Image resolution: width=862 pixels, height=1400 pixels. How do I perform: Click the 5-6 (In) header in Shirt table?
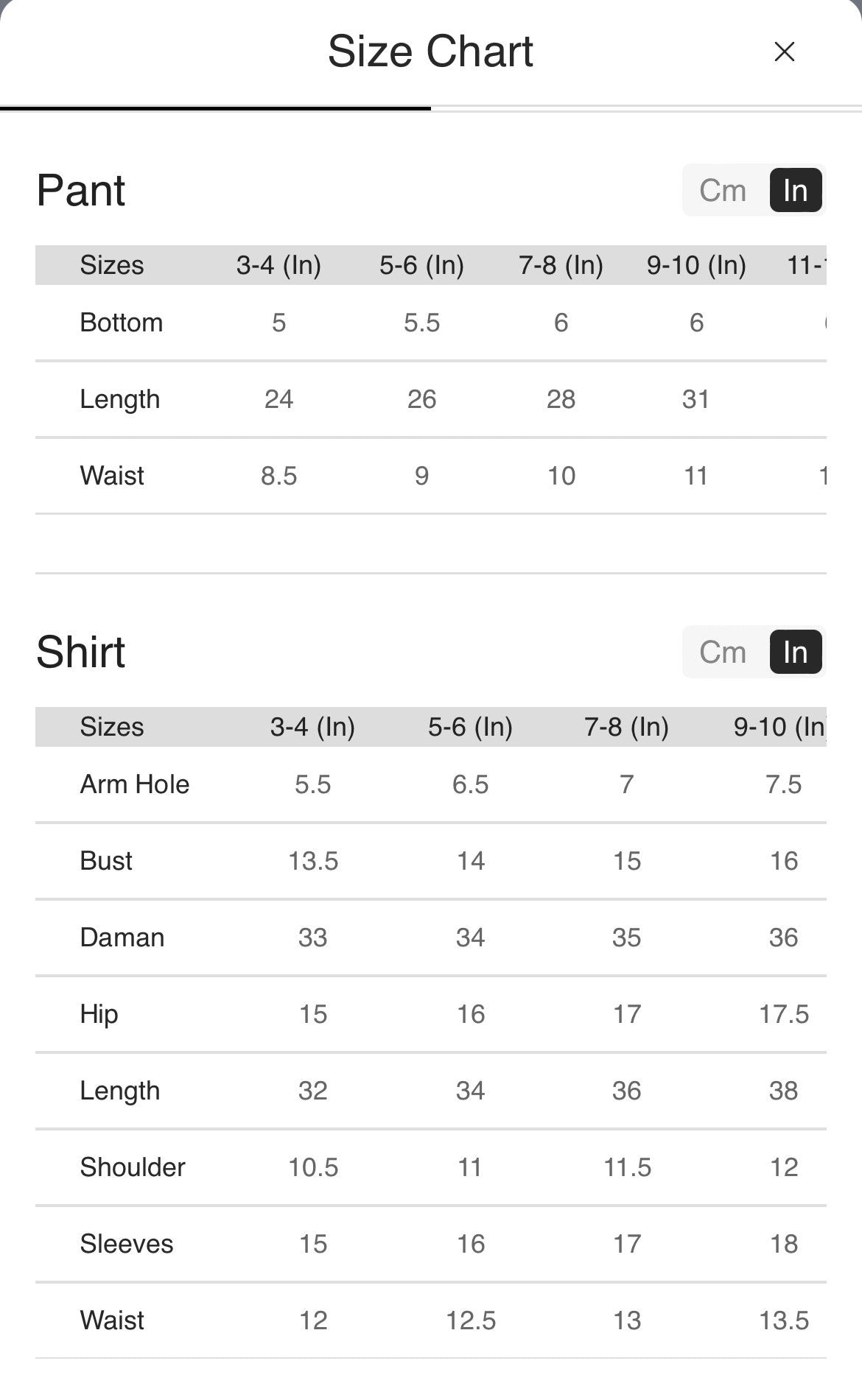[x=470, y=727]
